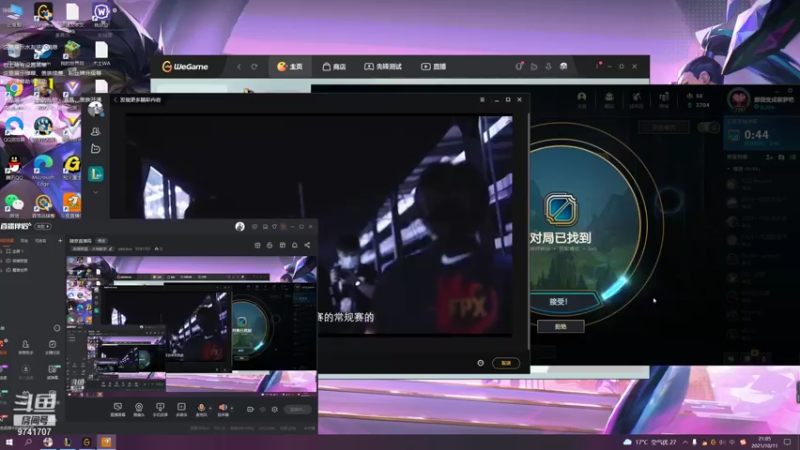
Task: Add a screen capture source from bottom toolbar
Action: click(x=117, y=409)
